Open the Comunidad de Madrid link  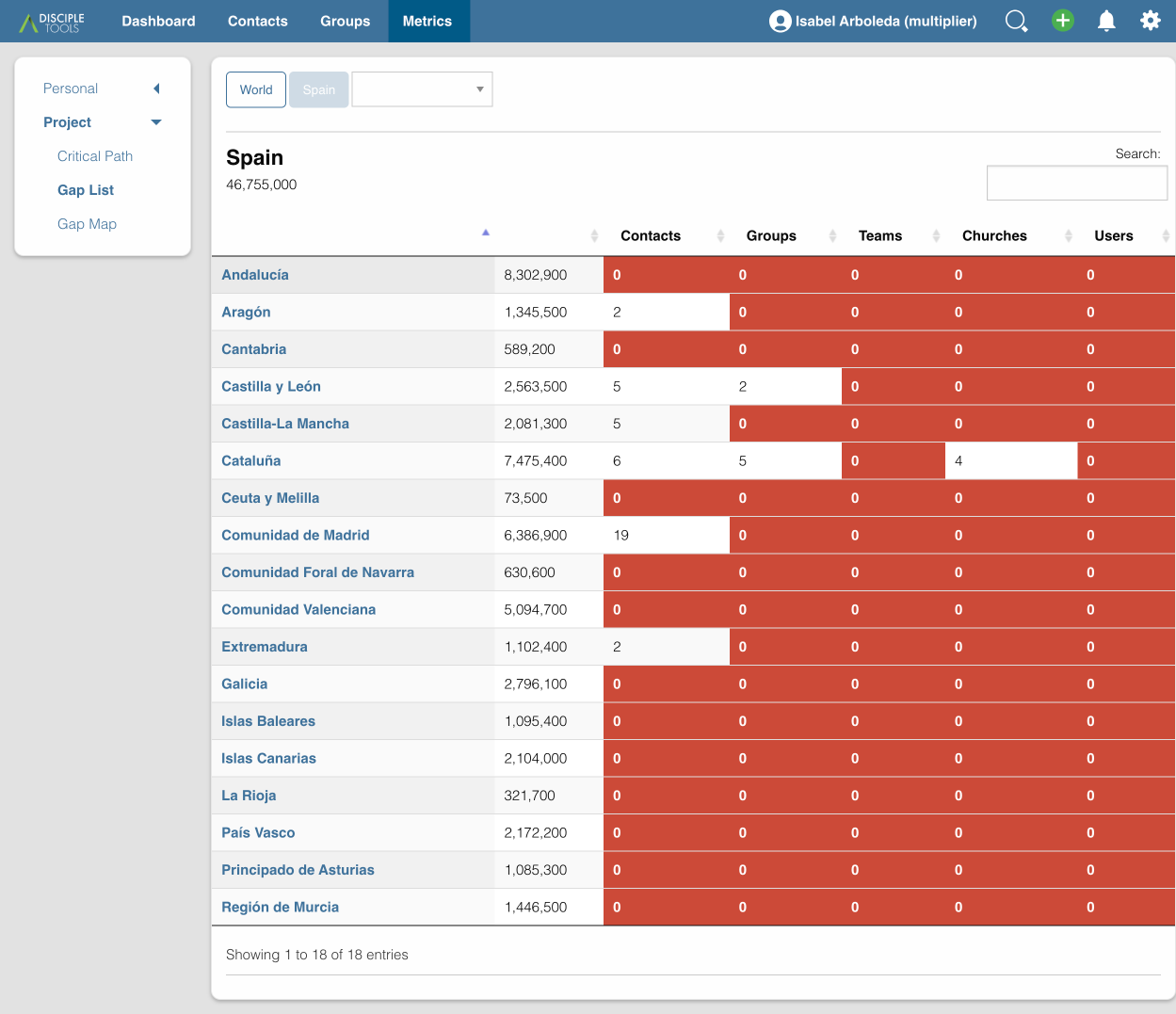pyautogui.click(x=296, y=535)
